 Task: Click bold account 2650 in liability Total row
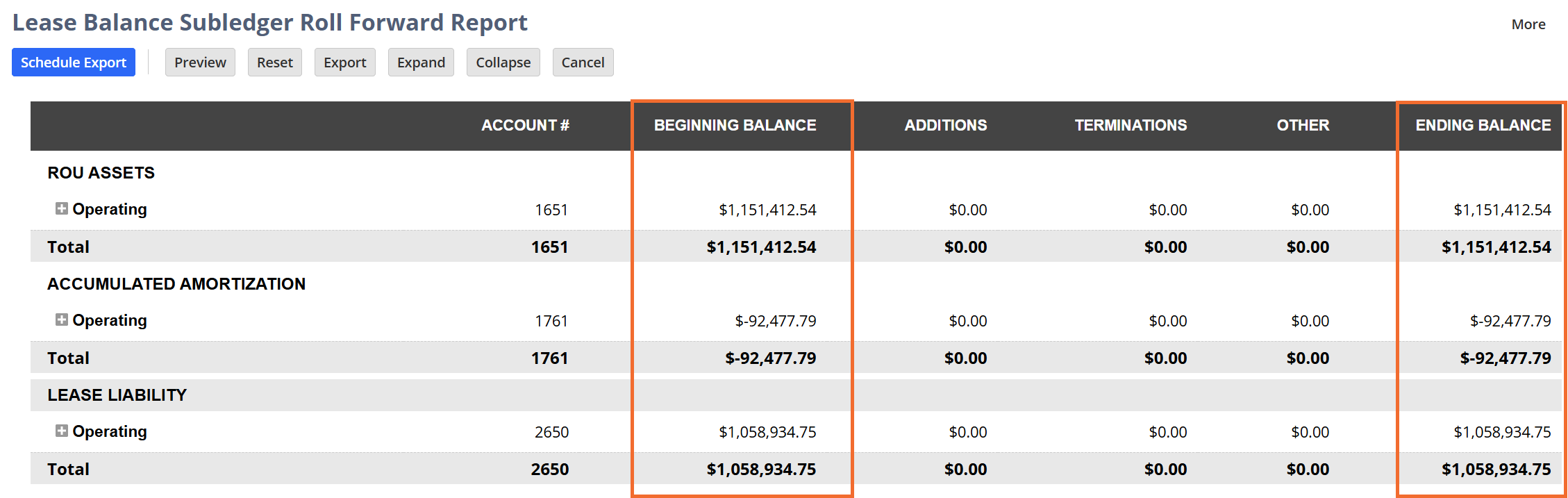click(550, 470)
